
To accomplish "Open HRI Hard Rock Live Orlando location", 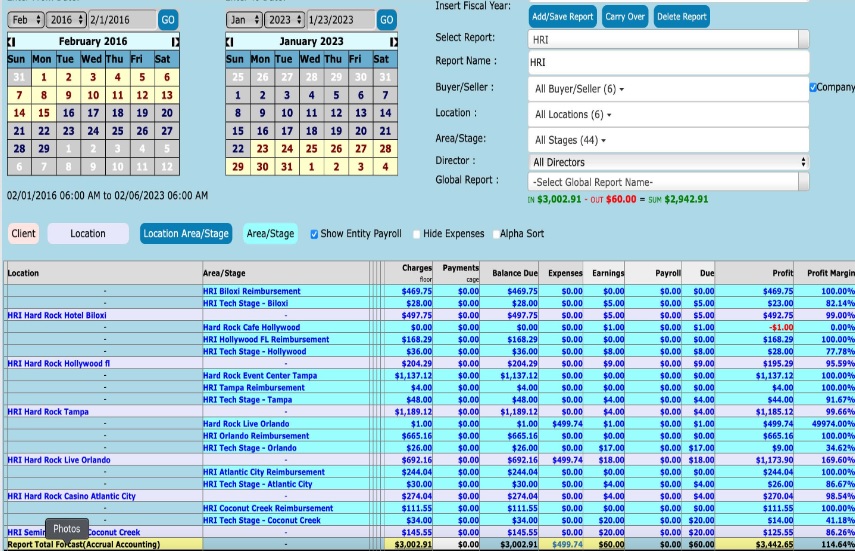I will tap(59, 460).
